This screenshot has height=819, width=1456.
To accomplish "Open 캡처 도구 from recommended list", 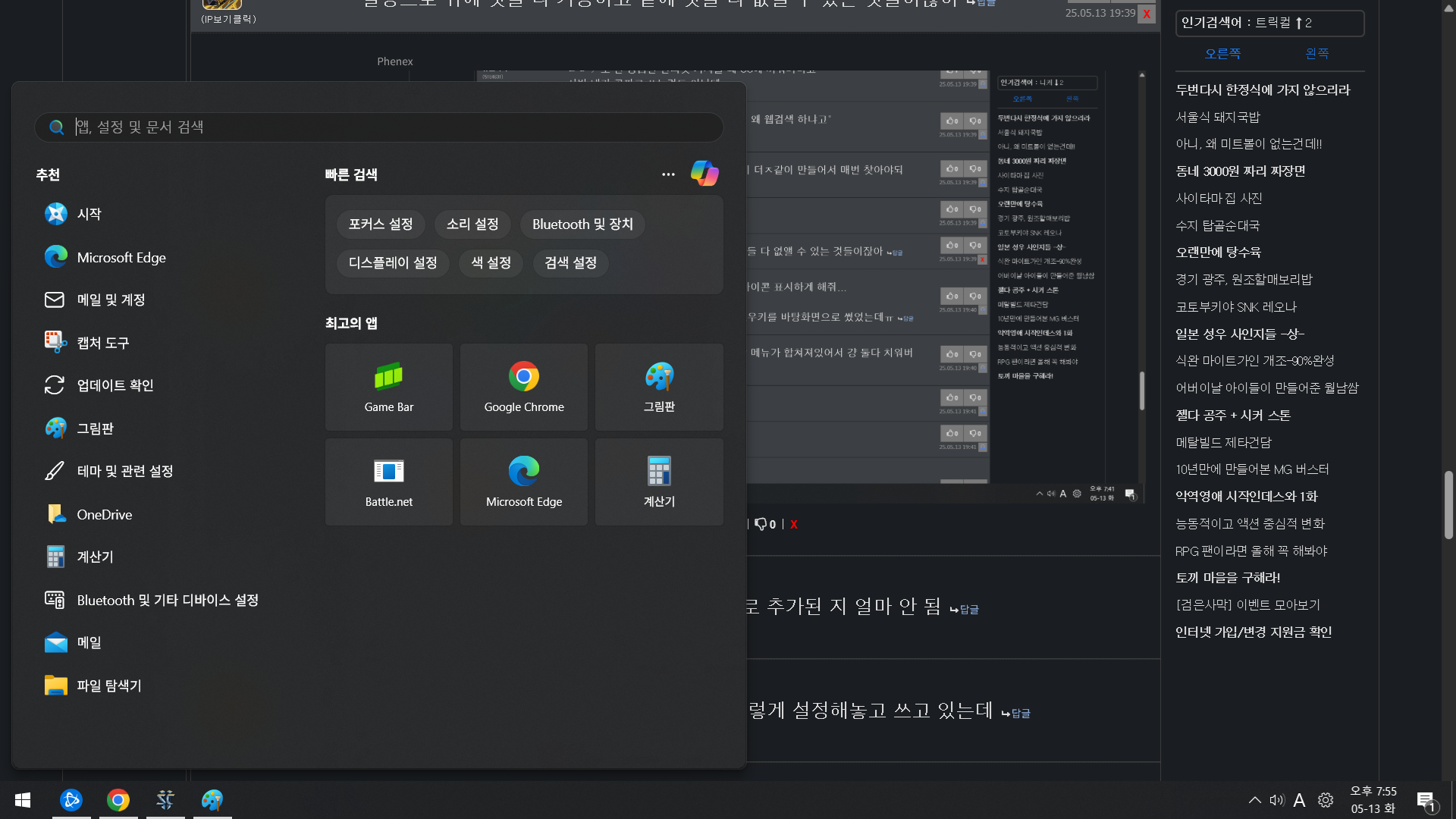I will coord(102,343).
